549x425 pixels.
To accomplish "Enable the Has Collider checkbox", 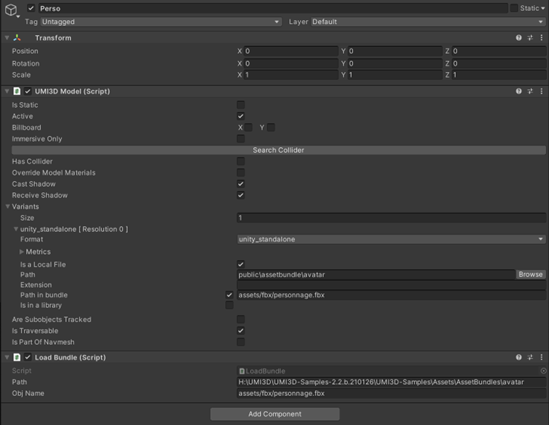I will click(241, 161).
